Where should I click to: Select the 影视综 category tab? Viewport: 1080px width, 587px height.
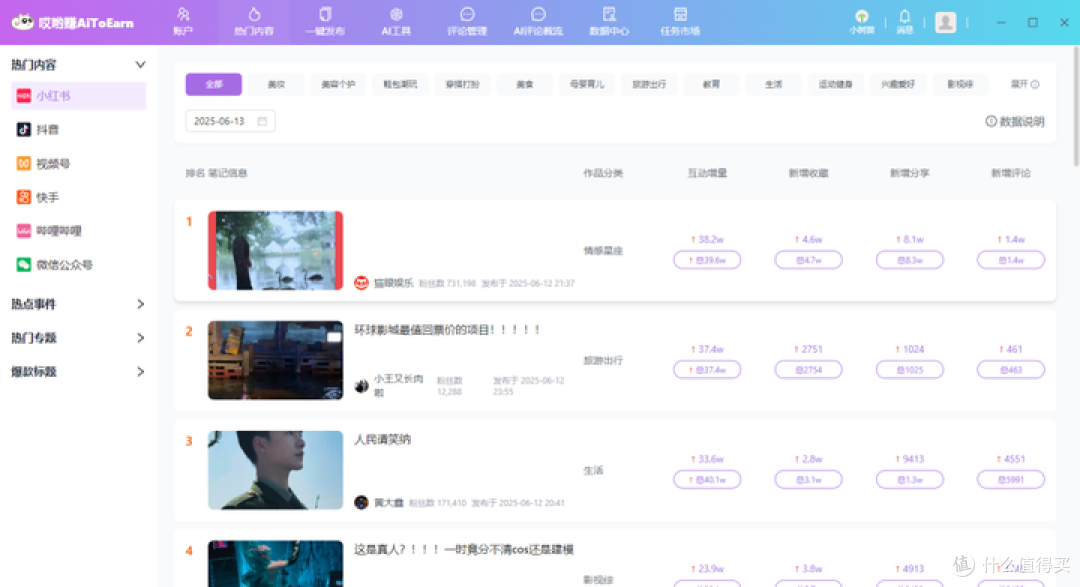(959, 84)
